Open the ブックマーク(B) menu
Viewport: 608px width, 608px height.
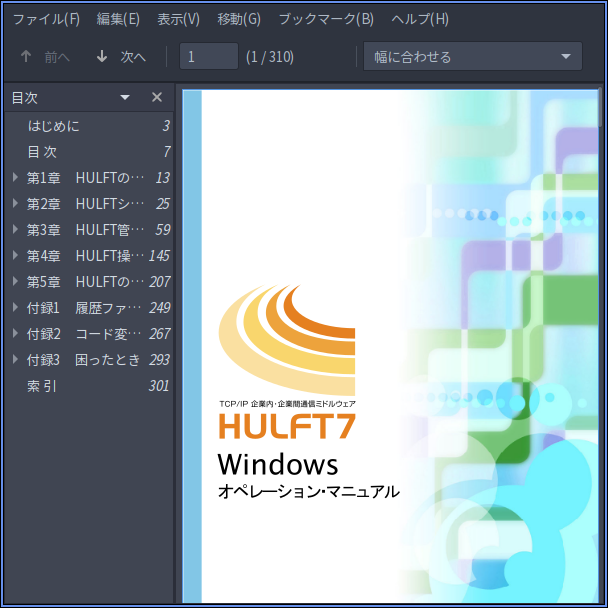click(326, 19)
